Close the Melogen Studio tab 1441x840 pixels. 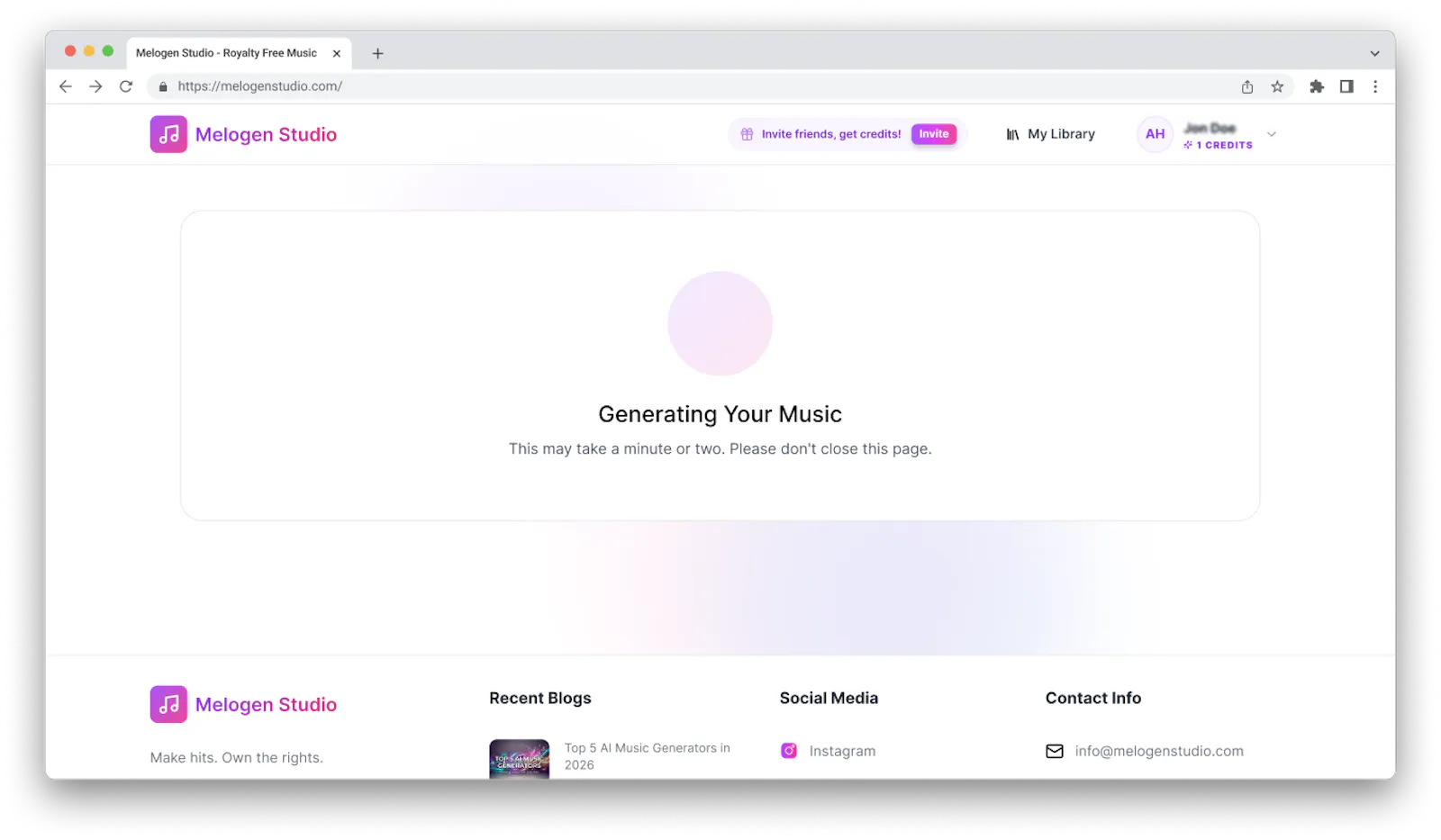coord(337,53)
